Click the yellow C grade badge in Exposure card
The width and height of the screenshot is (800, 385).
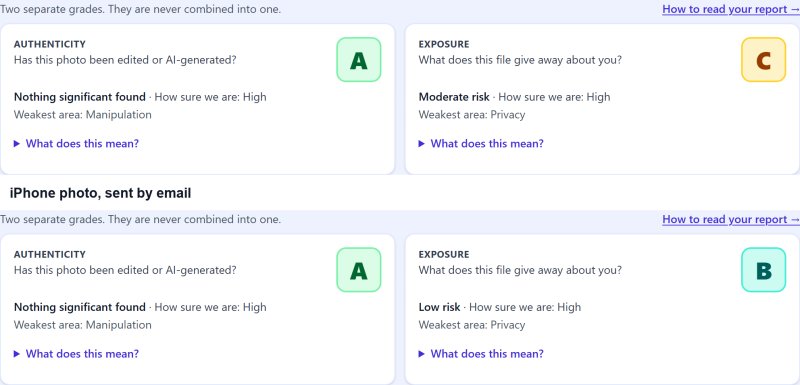[x=763, y=60]
